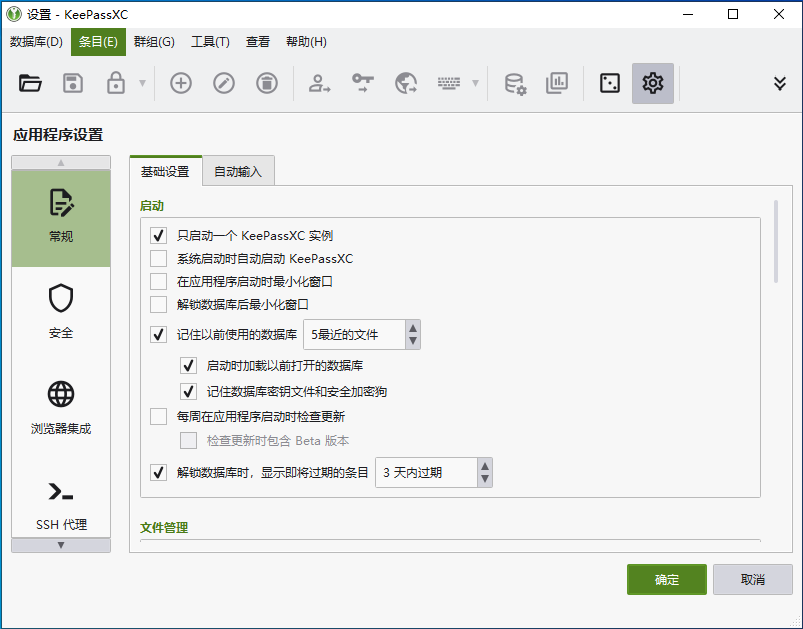Click the copy password key icon
Screen dimensions: 803x629
361,83
